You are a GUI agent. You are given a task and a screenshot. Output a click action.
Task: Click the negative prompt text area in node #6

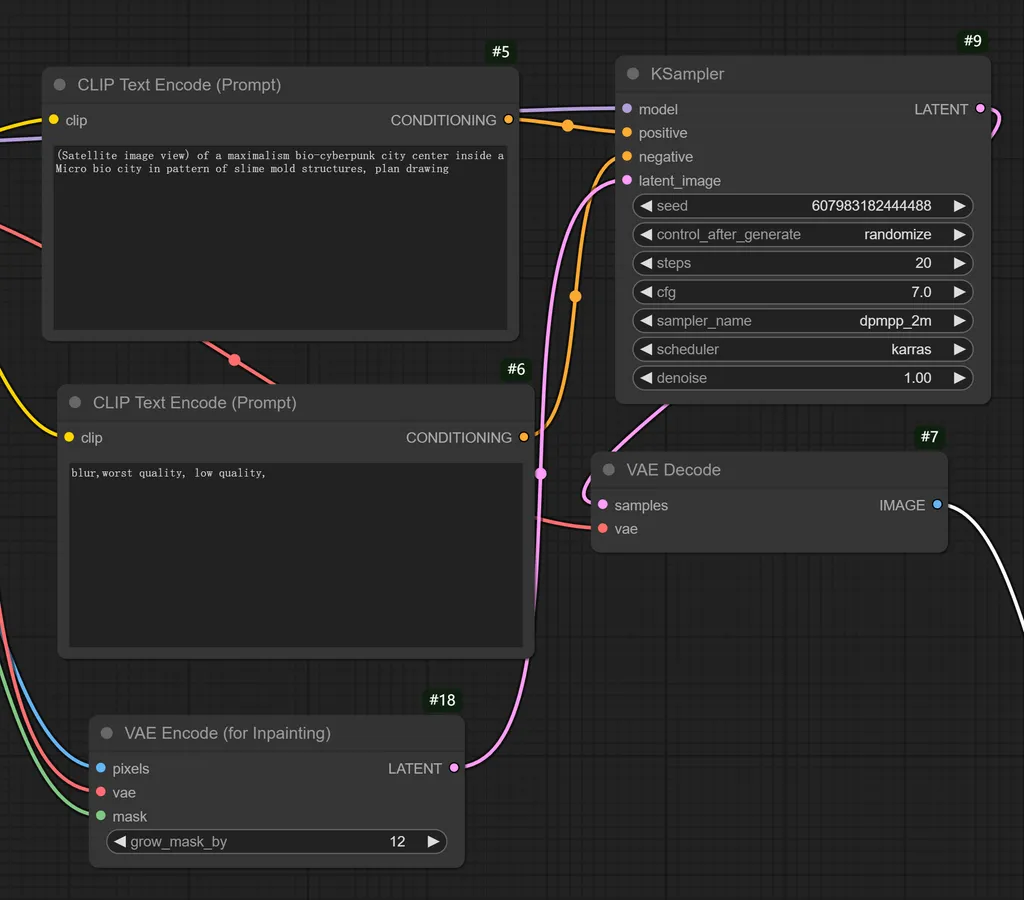point(296,555)
